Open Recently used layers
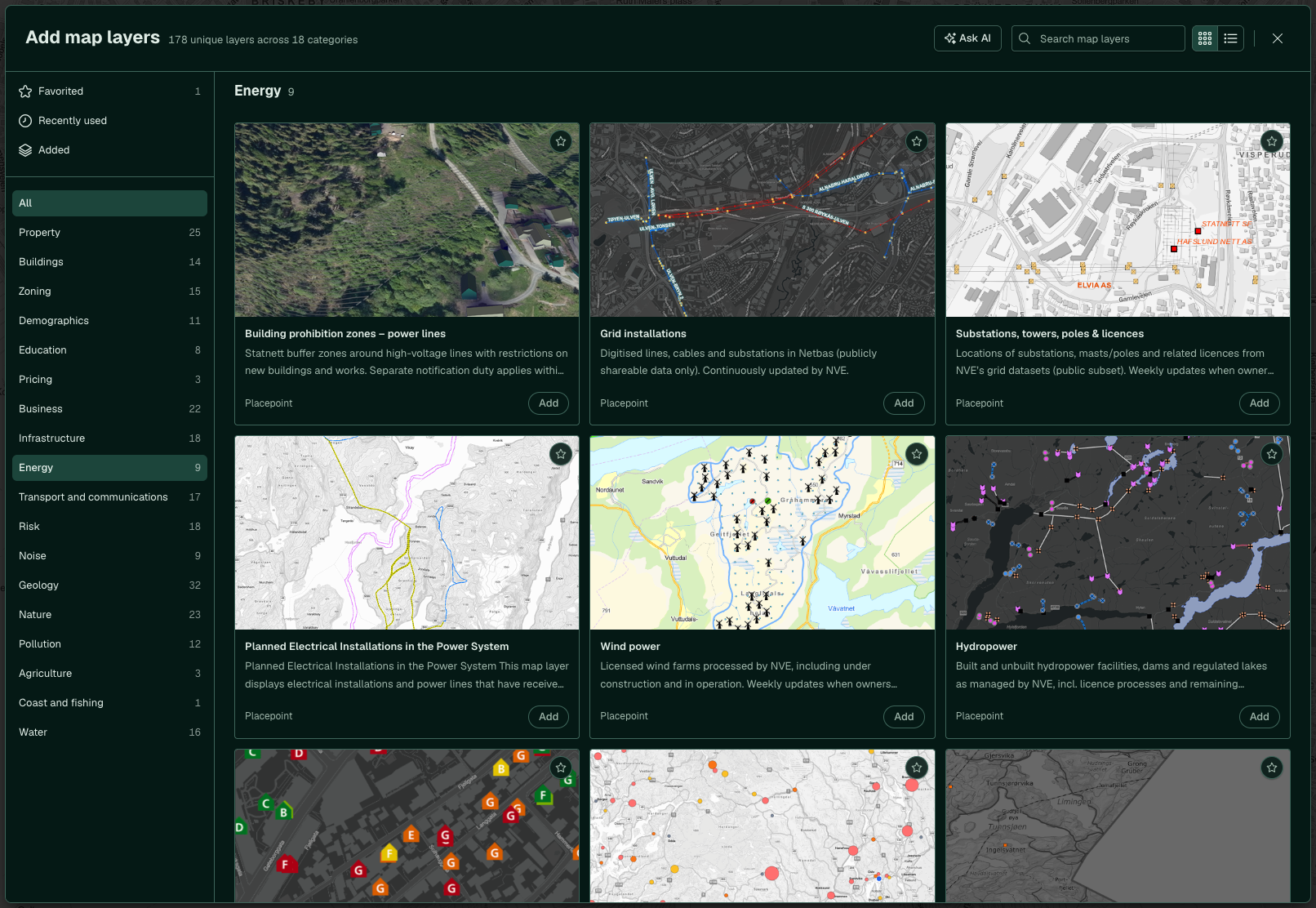The width and height of the screenshot is (1316, 908). [x=109, y=121]
